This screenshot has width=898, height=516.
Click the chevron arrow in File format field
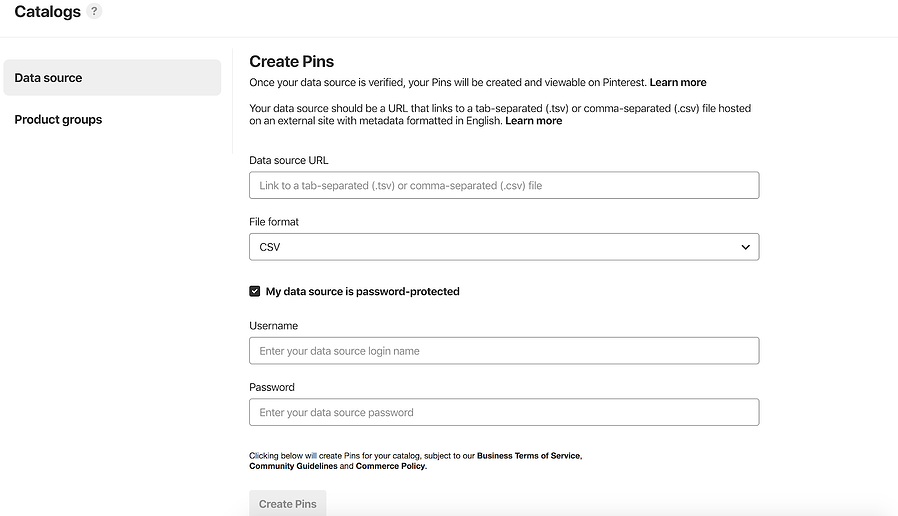745,247
